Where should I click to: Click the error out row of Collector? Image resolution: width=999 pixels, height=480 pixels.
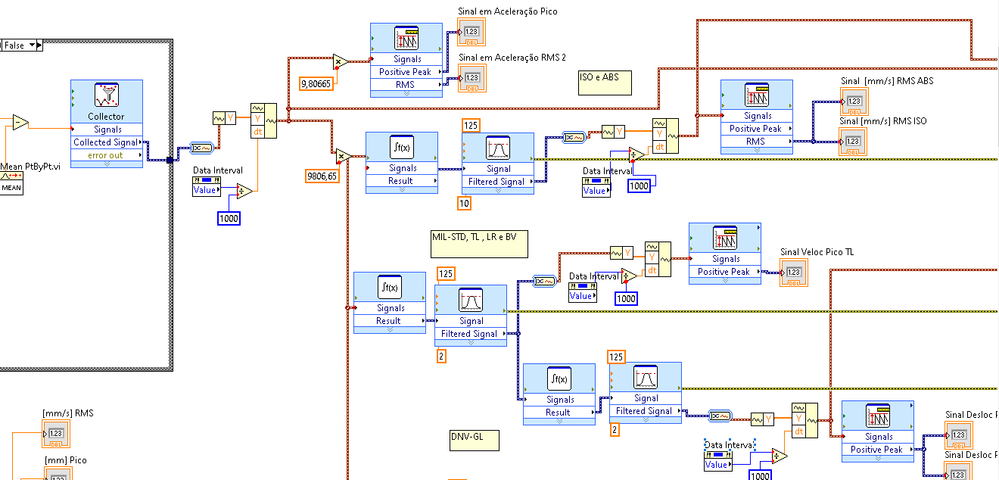tap(106, 156)
